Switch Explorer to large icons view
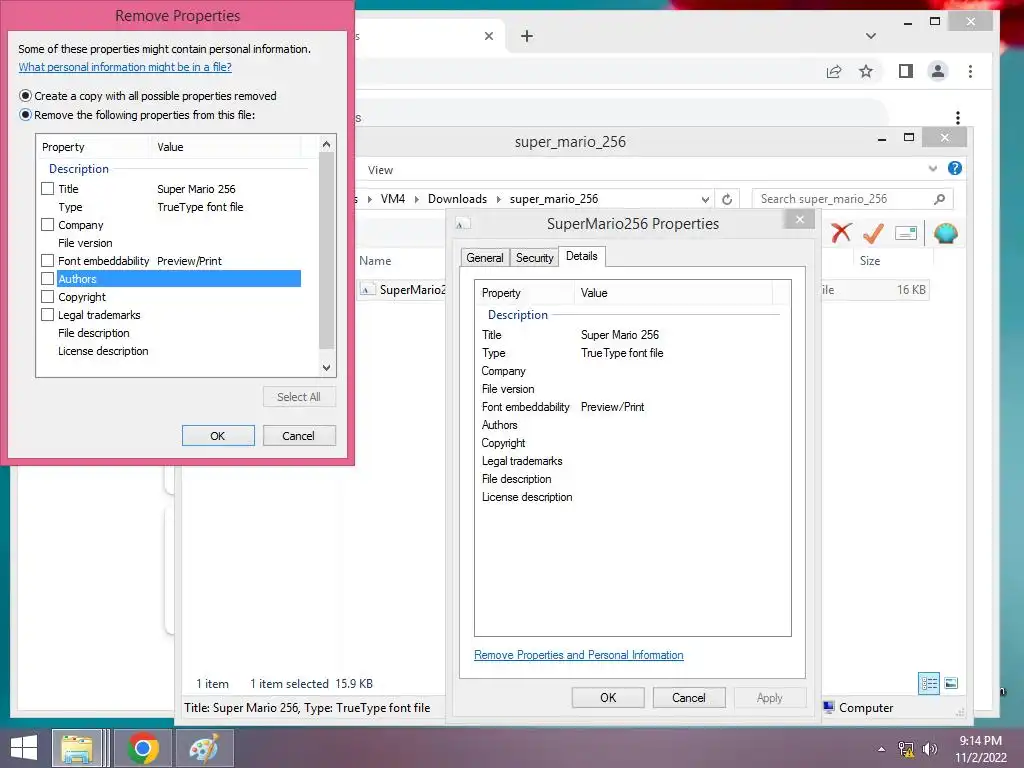1024x768 pixels. click(x=951, y=684)
